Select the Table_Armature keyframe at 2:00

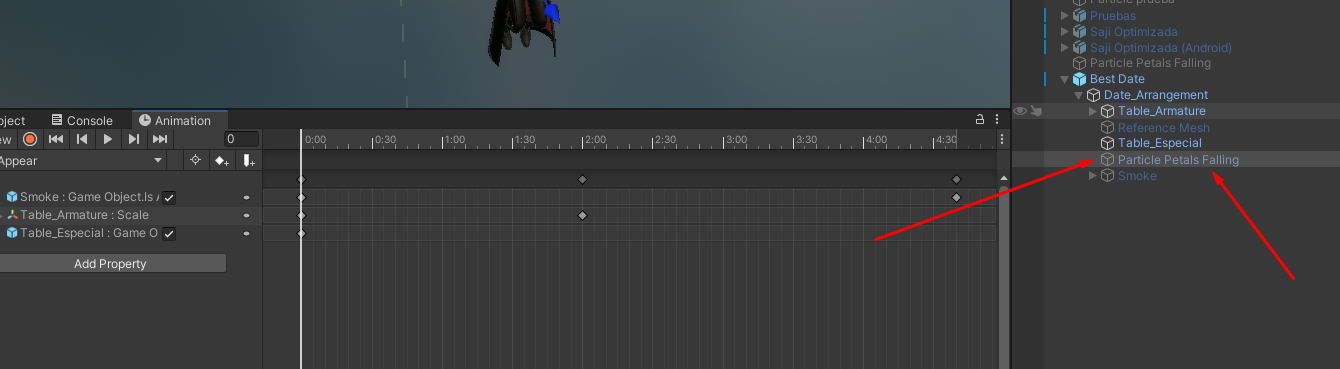click(582, 215)
